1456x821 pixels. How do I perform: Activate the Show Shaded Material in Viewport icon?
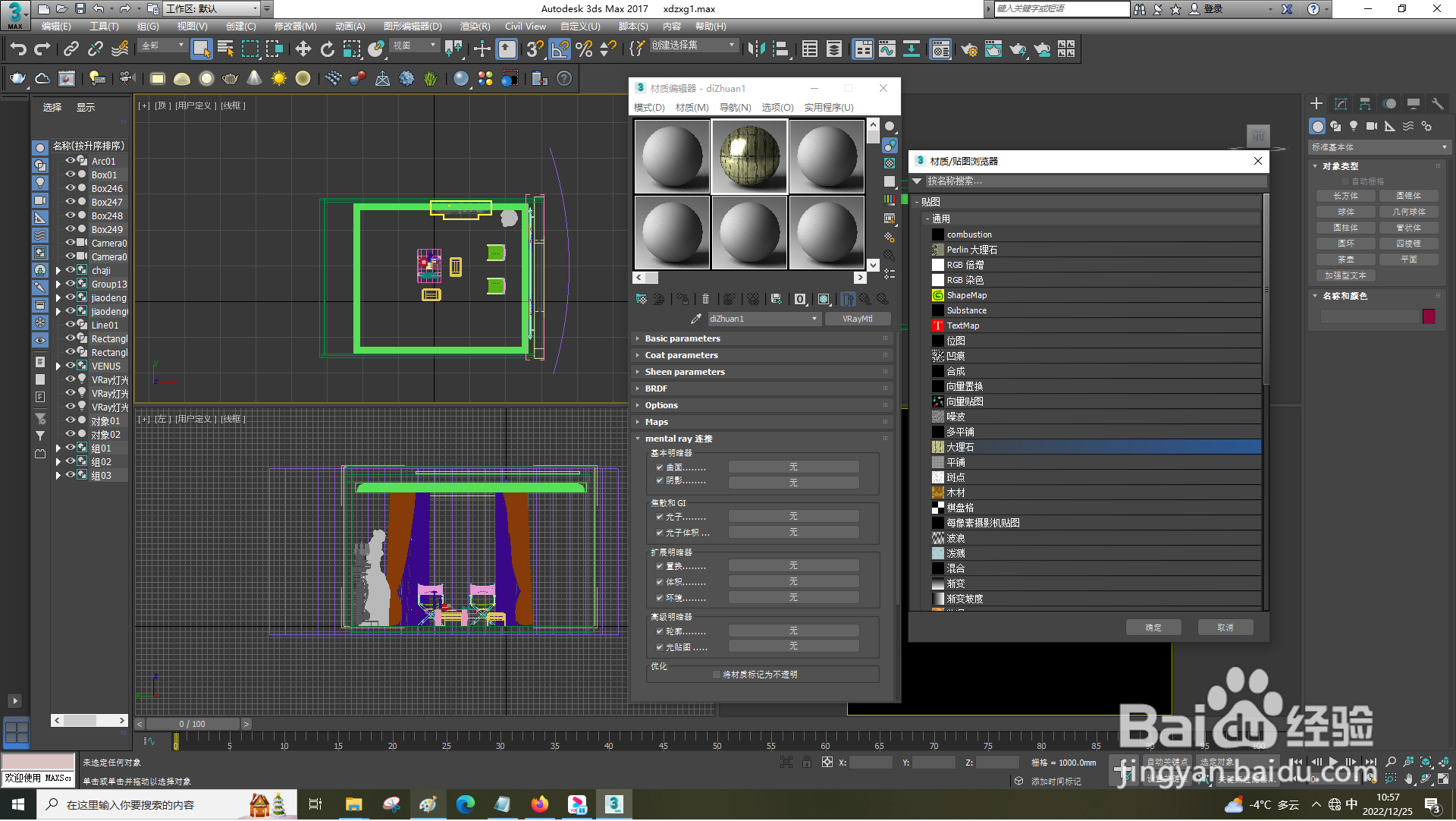pos(824,298)
